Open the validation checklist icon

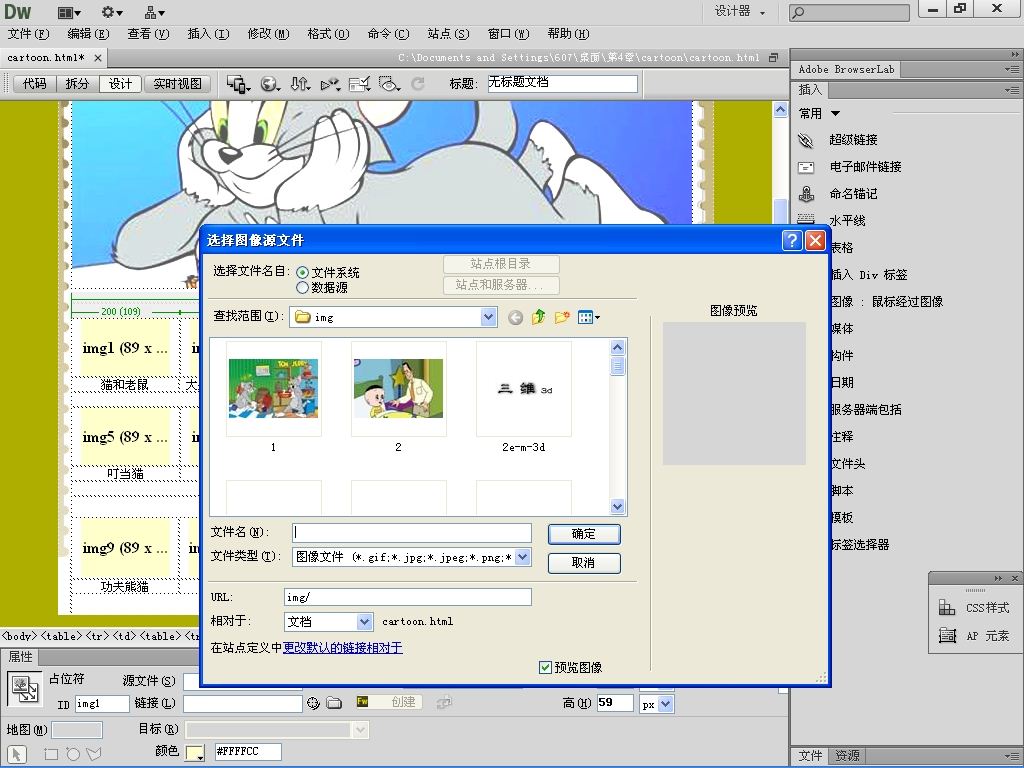tap(359, 84)
